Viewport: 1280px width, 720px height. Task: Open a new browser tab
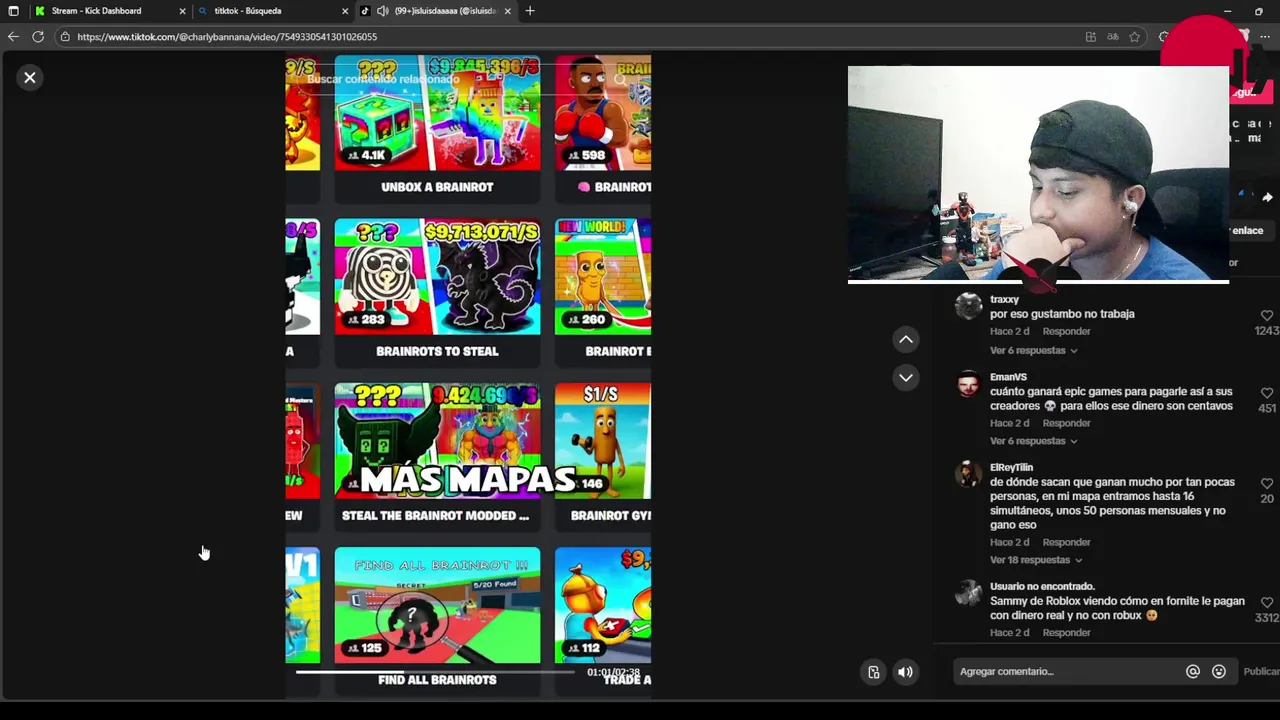530,11
